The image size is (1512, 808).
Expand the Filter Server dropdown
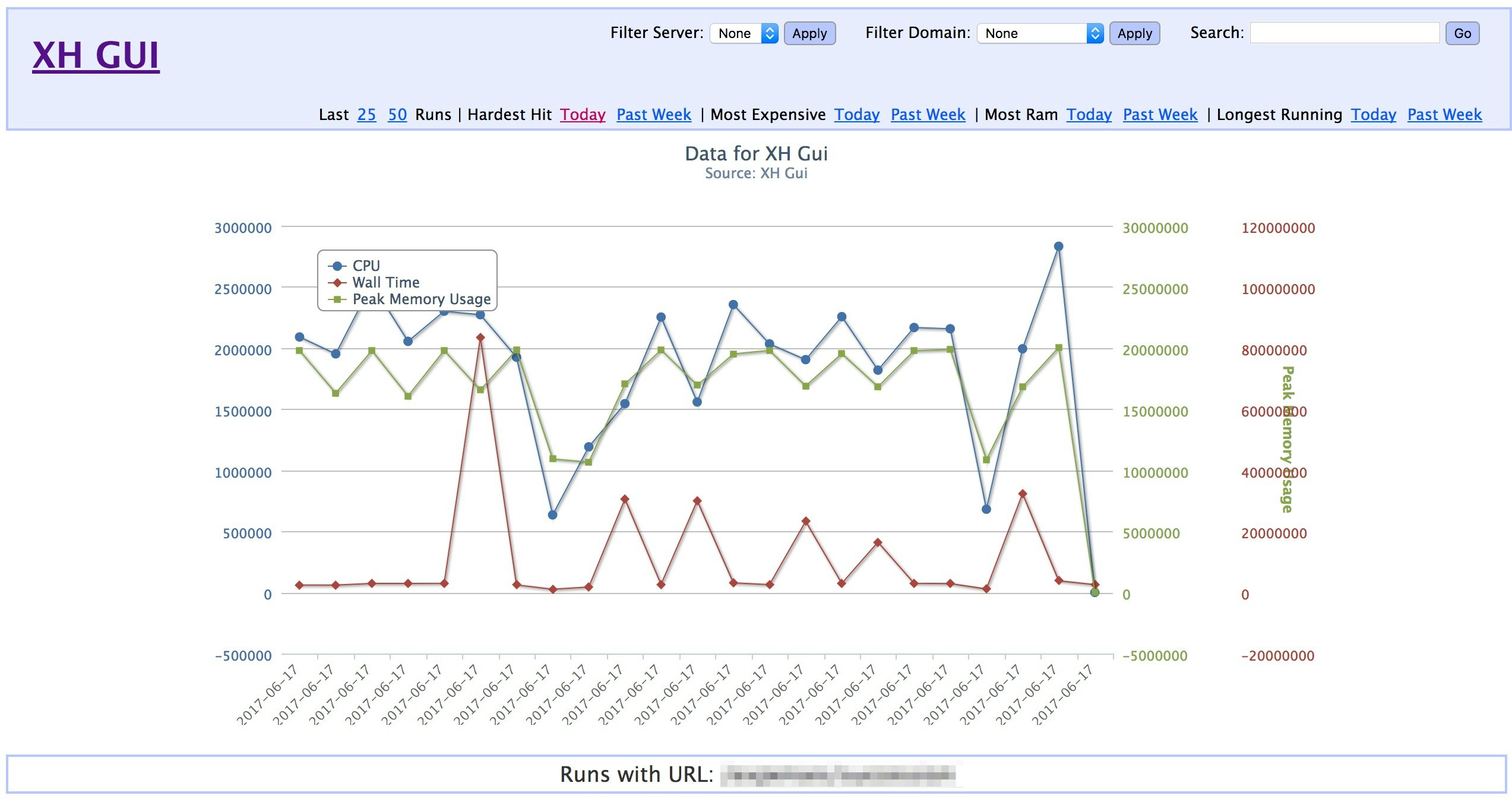tap(744, 33)
